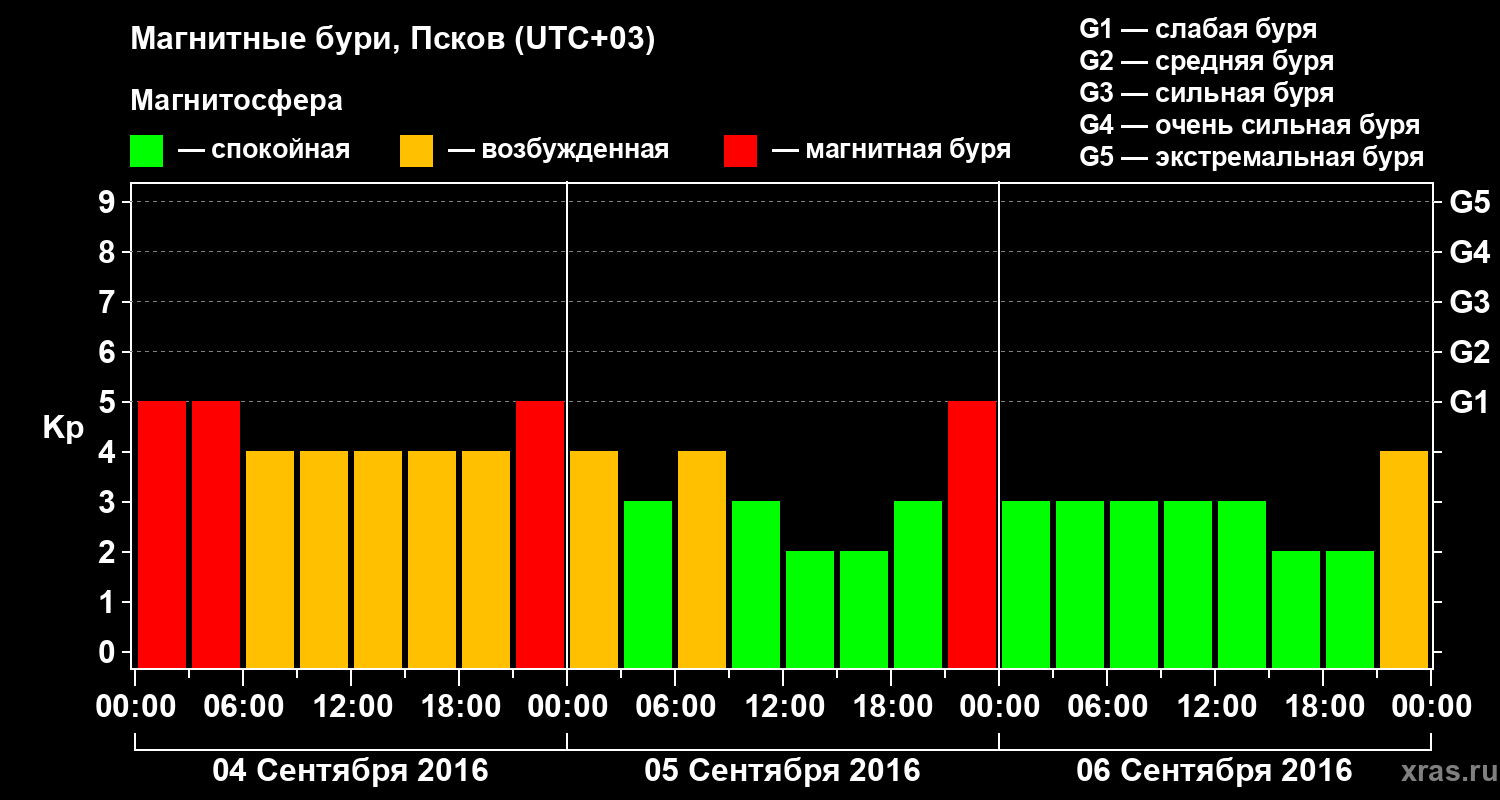The width and height of the screenshot is (1500, 800).
Task: Click the '04 Сентября 2016' date label
Action: coord(350,771)
